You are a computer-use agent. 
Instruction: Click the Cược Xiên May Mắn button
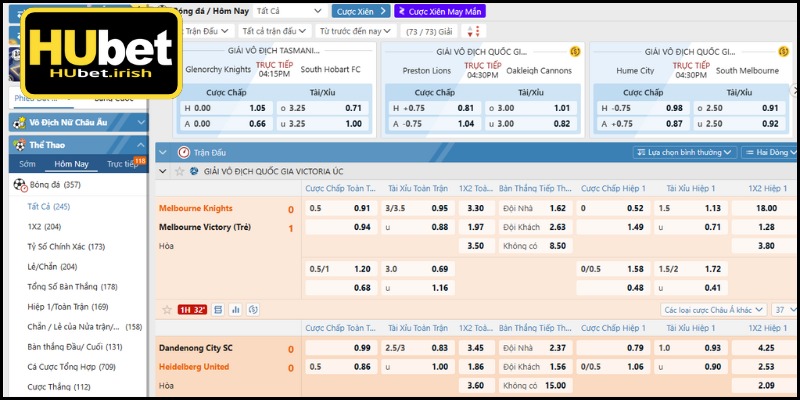440,11
